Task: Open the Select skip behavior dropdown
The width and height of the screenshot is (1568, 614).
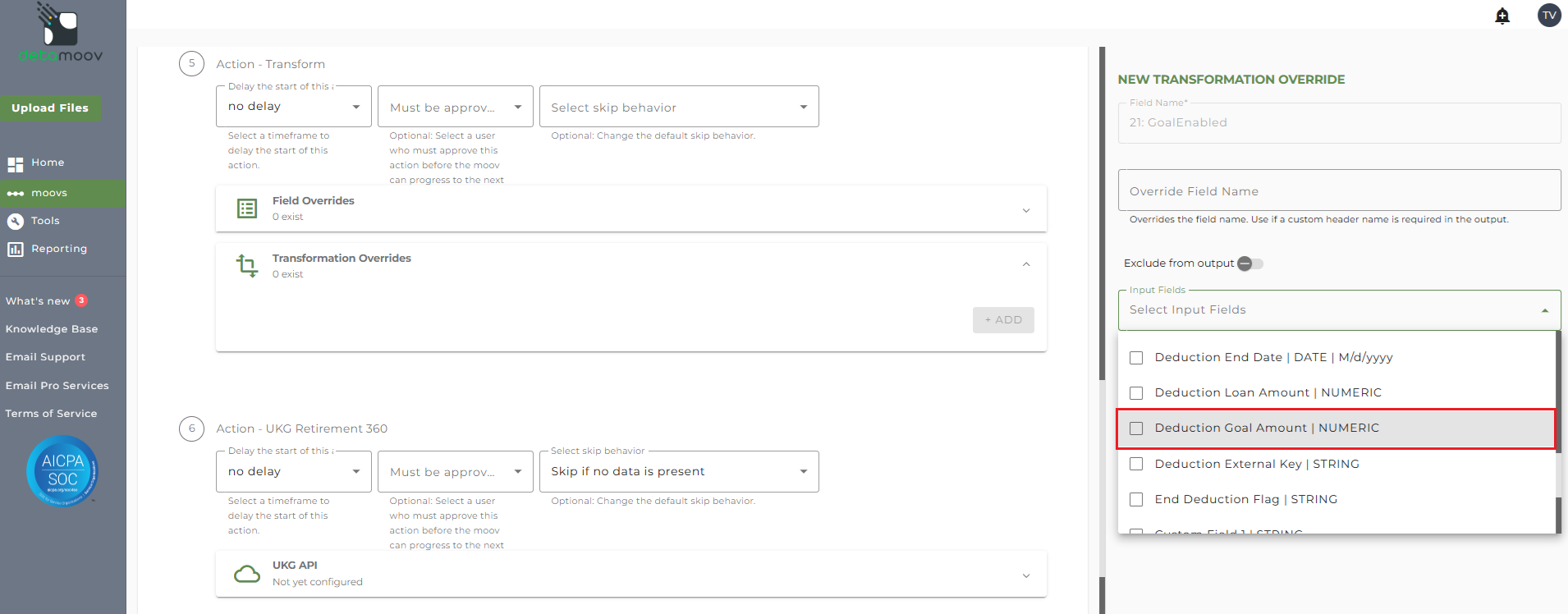Action: 678,108
